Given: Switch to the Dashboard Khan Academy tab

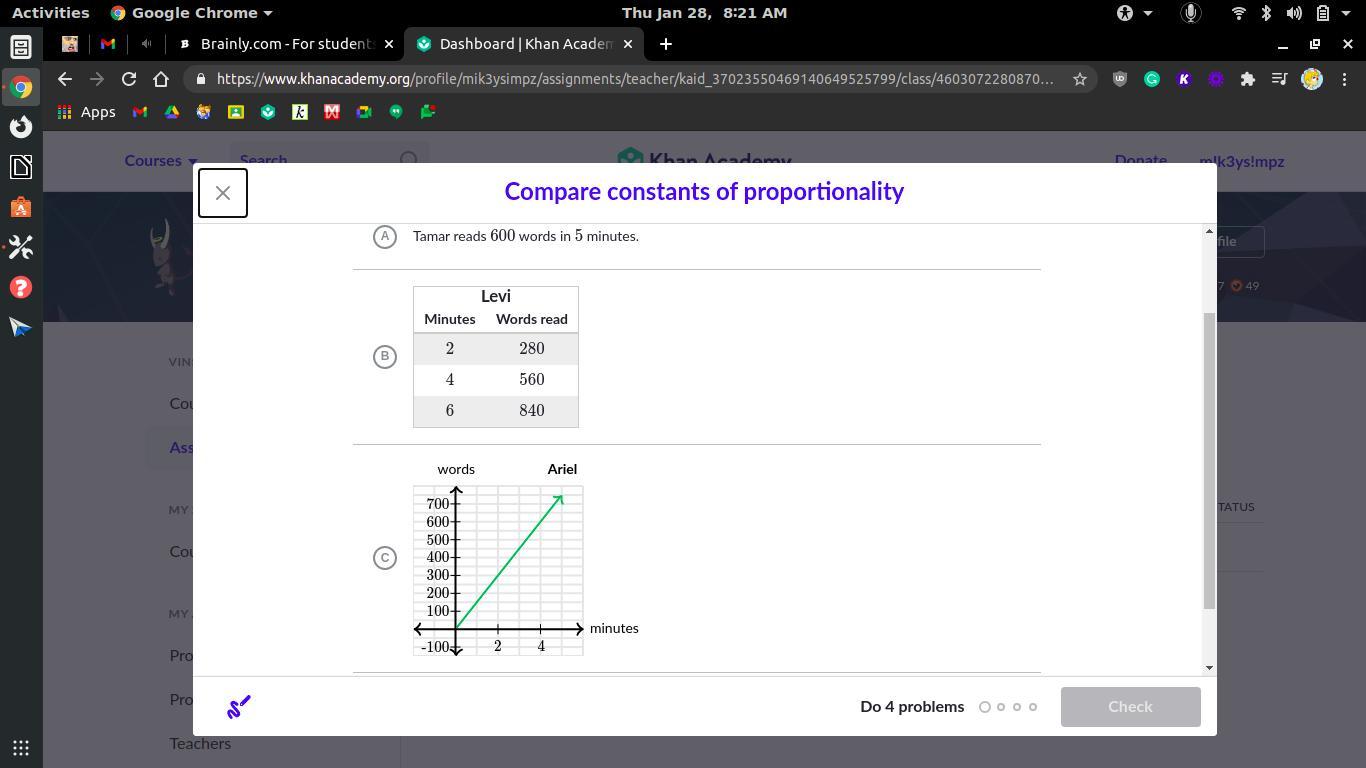Looking at the screenshot, I should (524, 44).
